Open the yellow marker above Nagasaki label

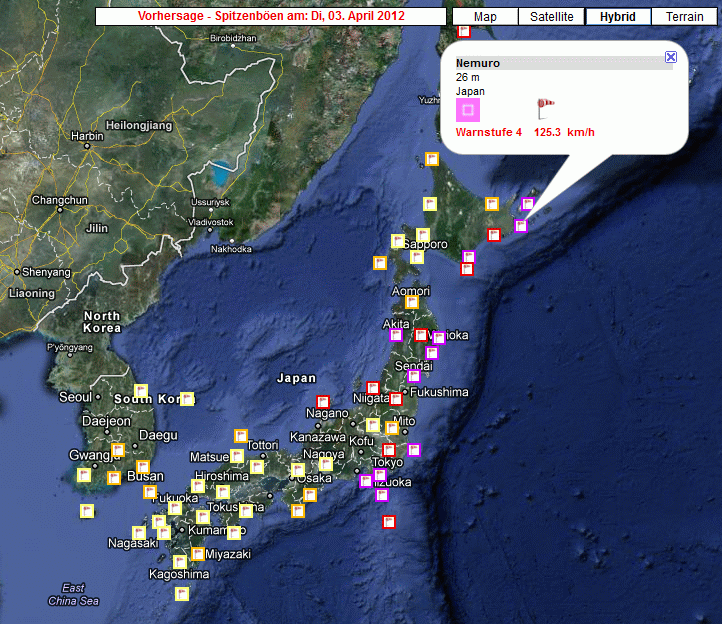tap(139, 533)
